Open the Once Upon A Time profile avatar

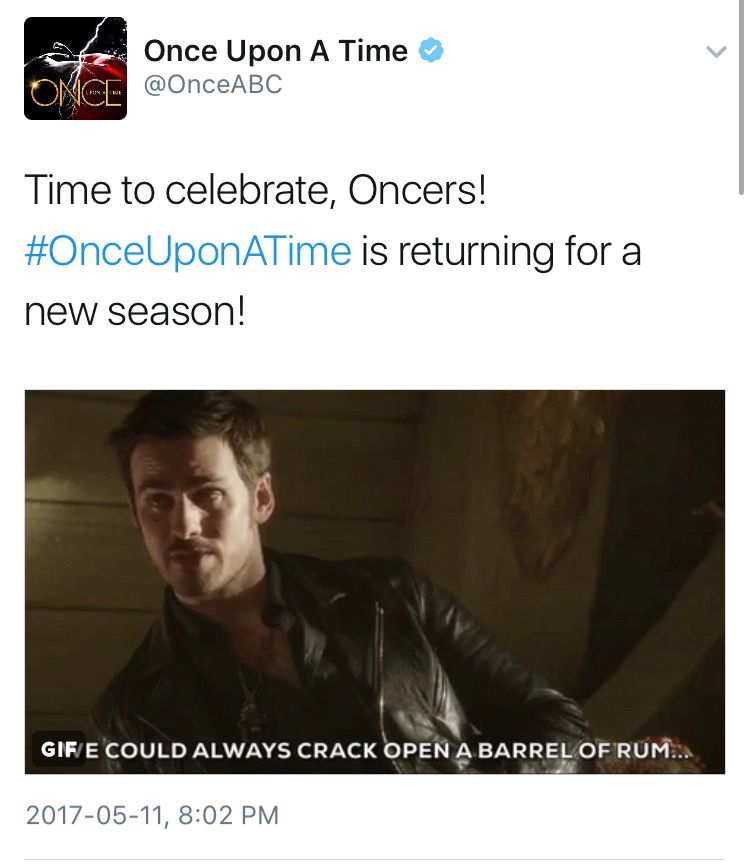(76, 68)
